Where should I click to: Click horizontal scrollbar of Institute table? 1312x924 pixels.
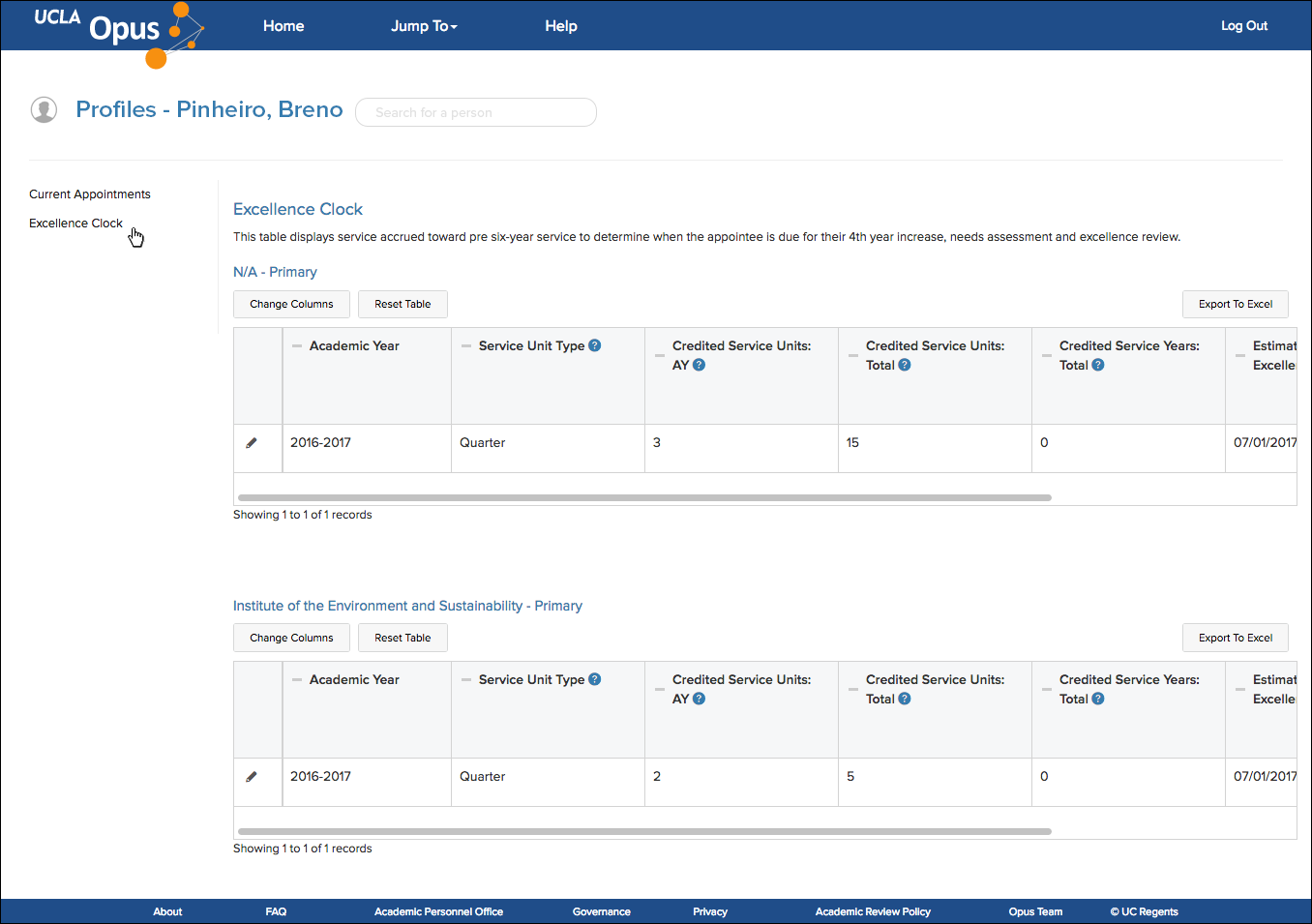tap(644, 831)
